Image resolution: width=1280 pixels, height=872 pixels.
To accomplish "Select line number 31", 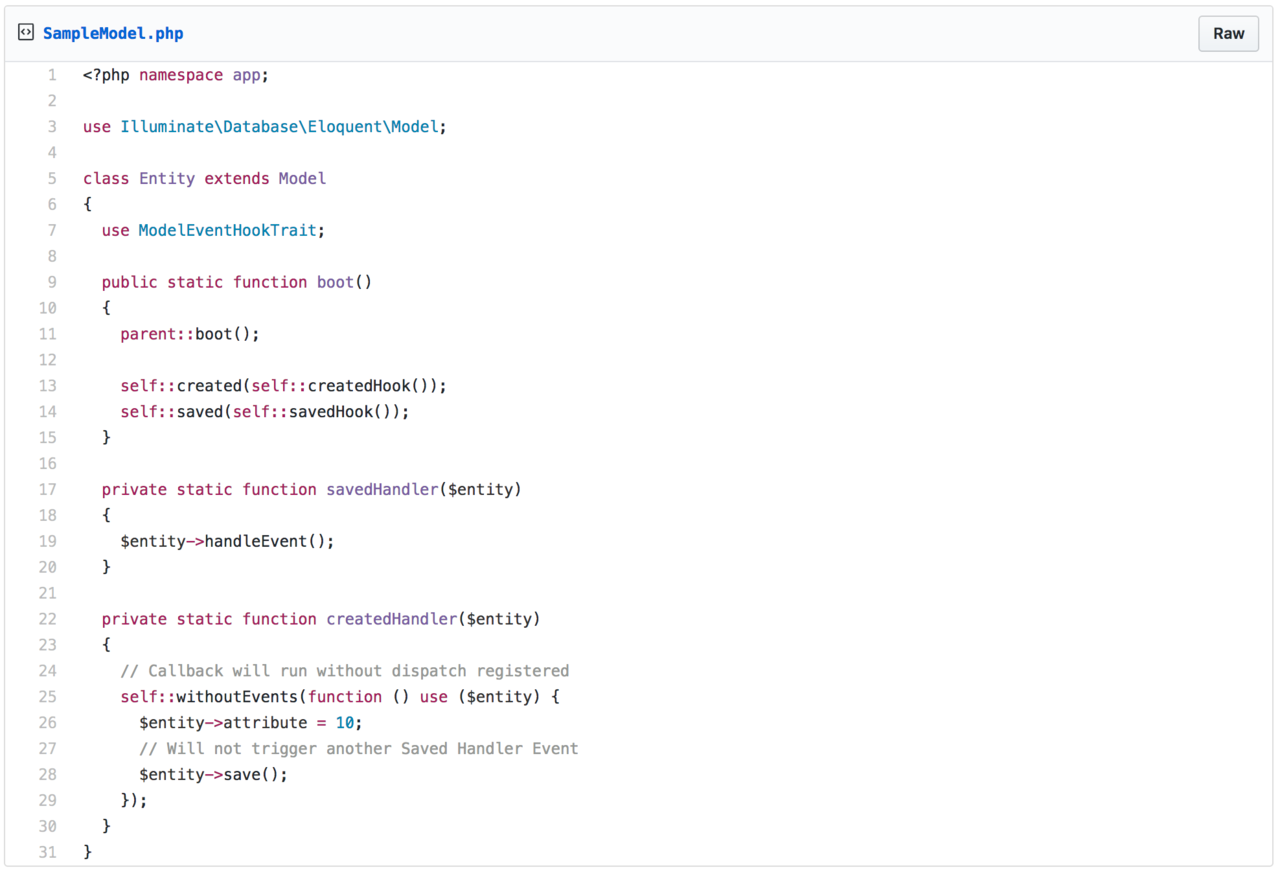I will pos(48,853).
